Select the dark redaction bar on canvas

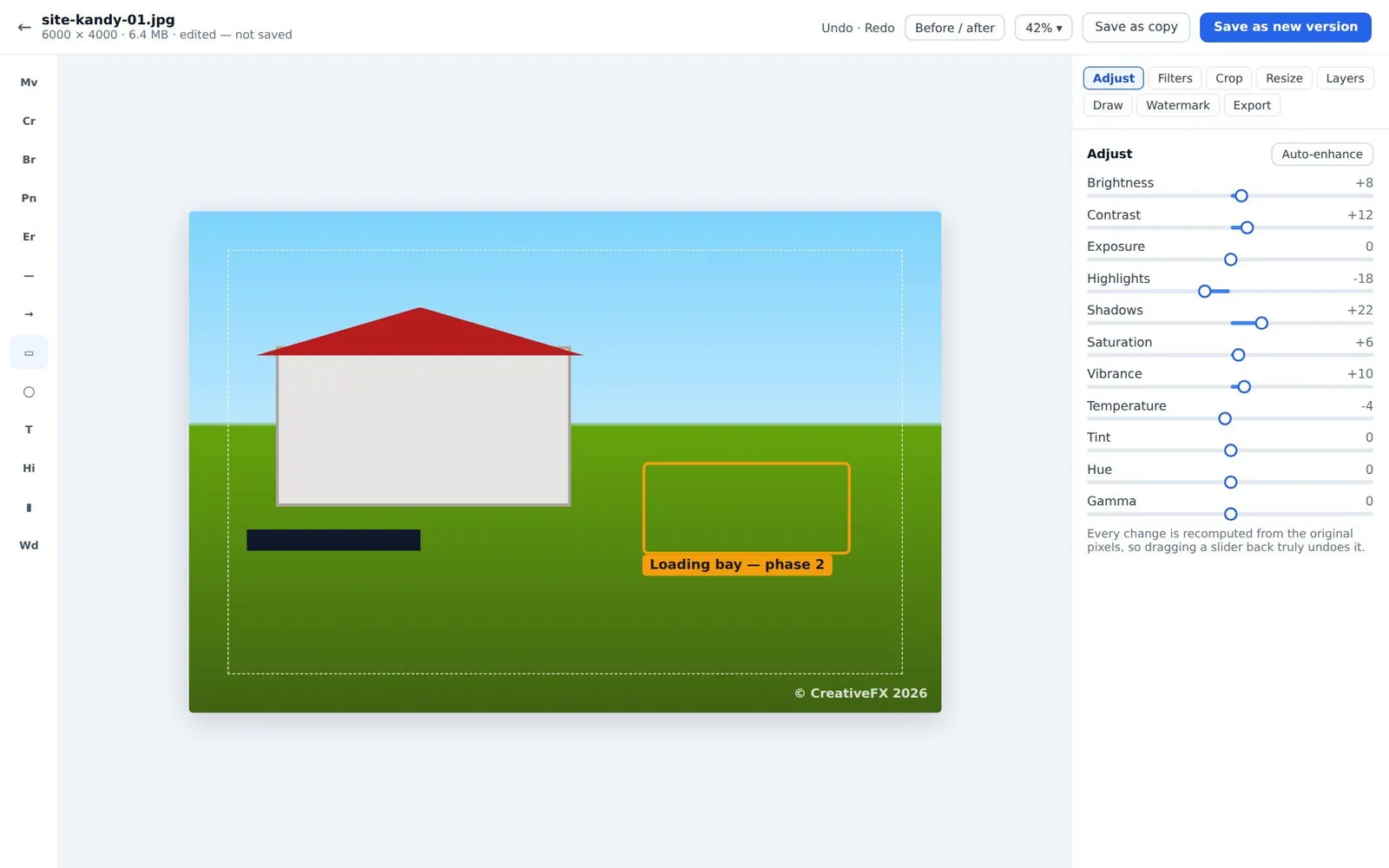tap(333, 540)
